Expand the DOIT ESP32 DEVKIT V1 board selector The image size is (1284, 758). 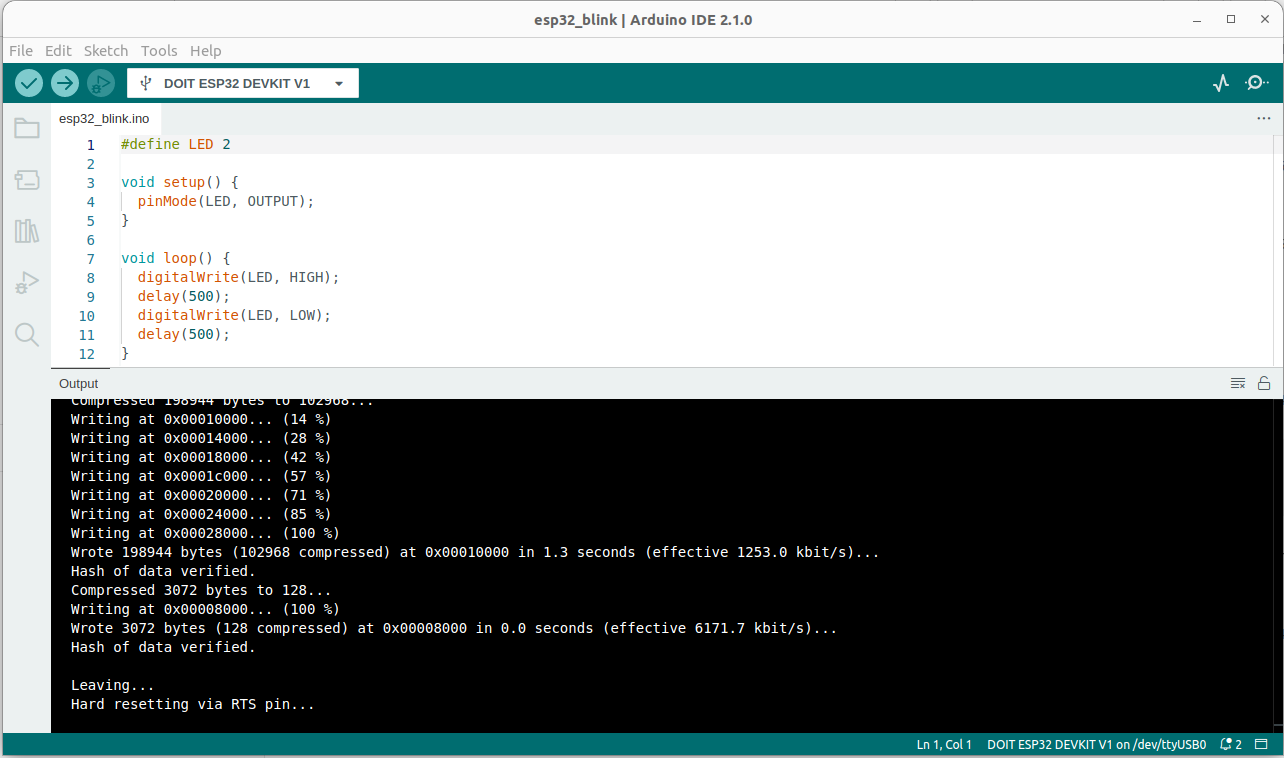coord(243,84)
